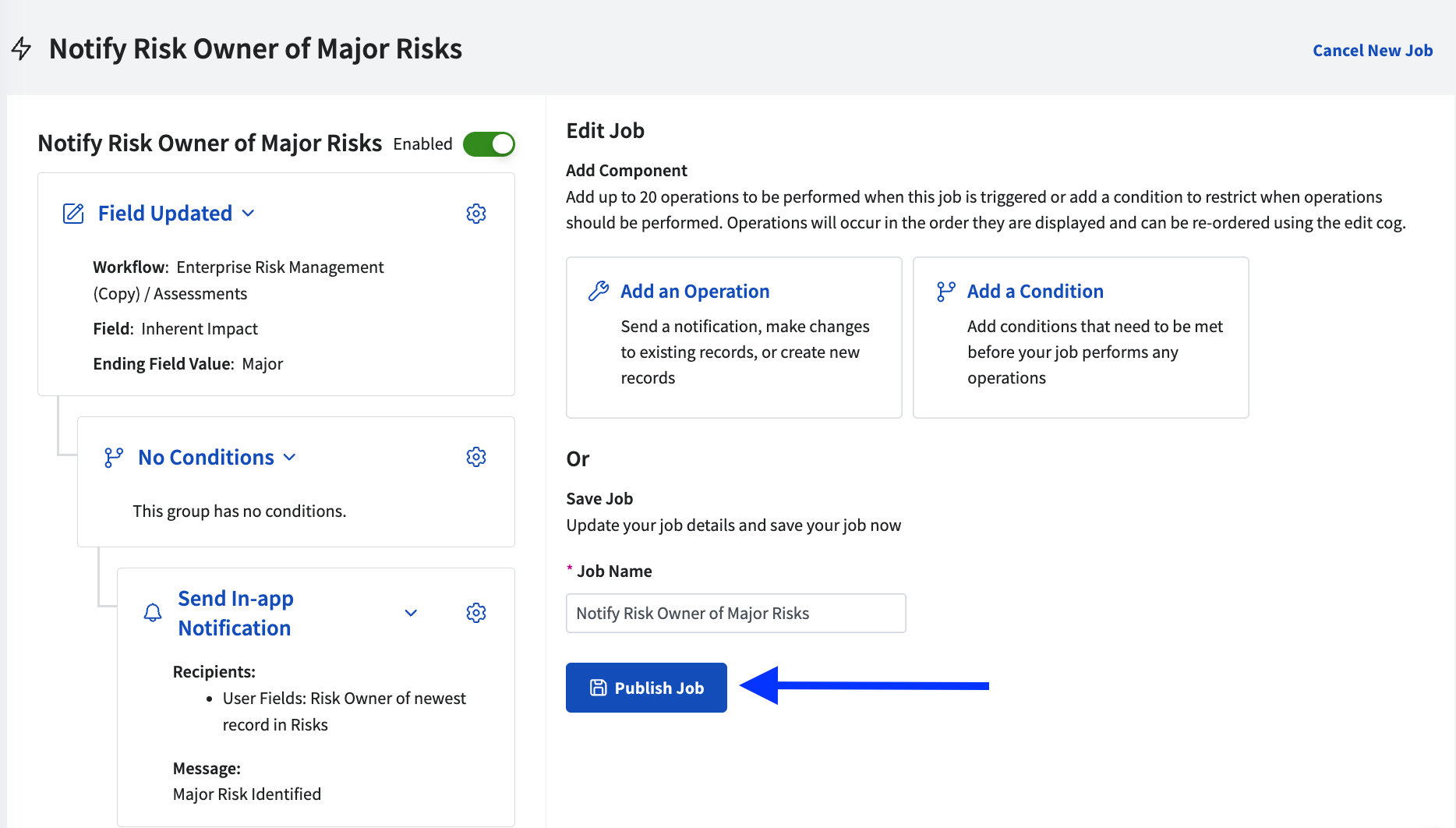Open the Field Updated trigger heading
Viewport: 1456px width, 828px height.
[x=165, y=214]
